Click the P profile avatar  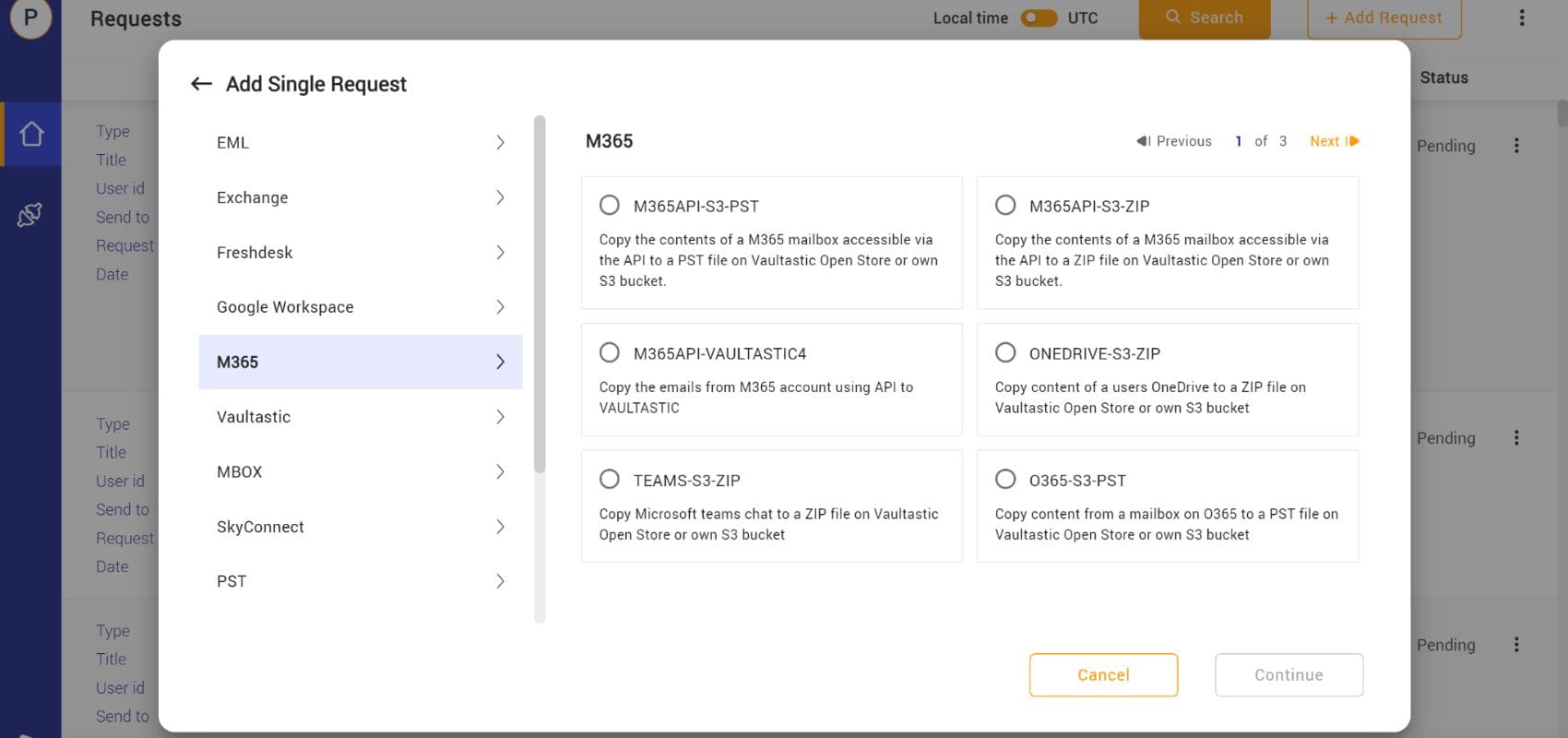(30, 18)
